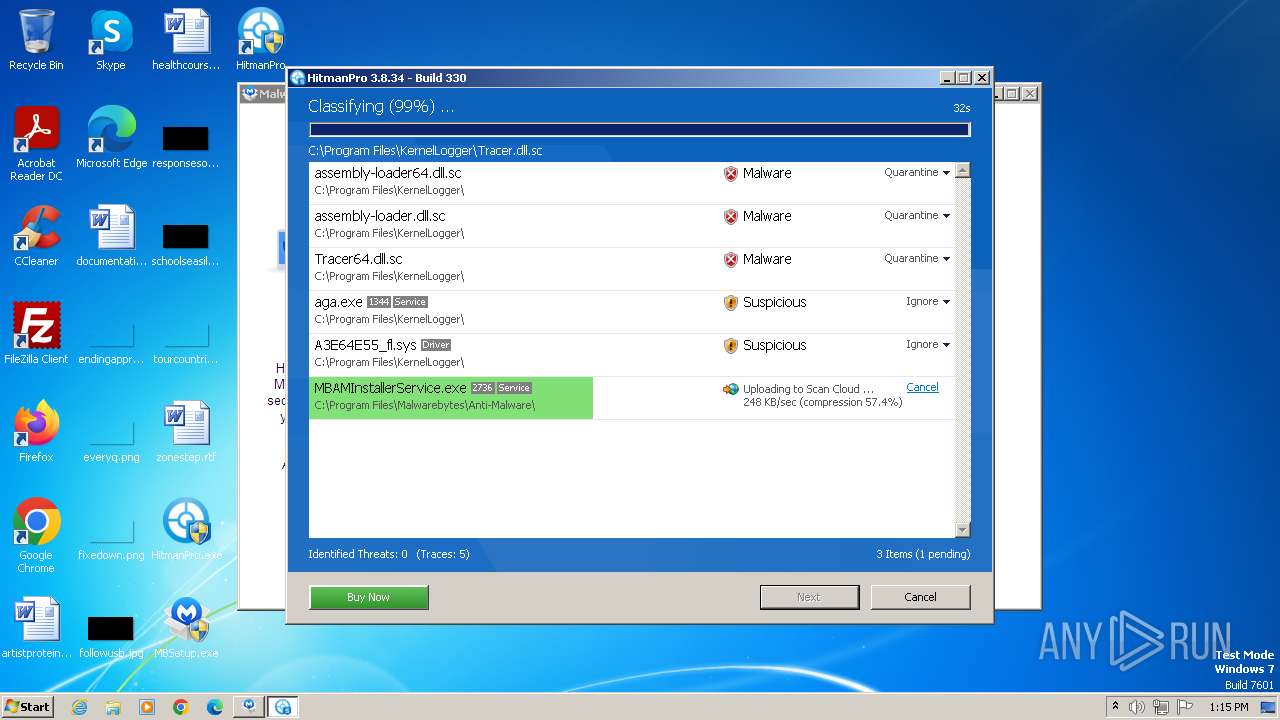Open zonestep.rtf document icon

[186, 432]
